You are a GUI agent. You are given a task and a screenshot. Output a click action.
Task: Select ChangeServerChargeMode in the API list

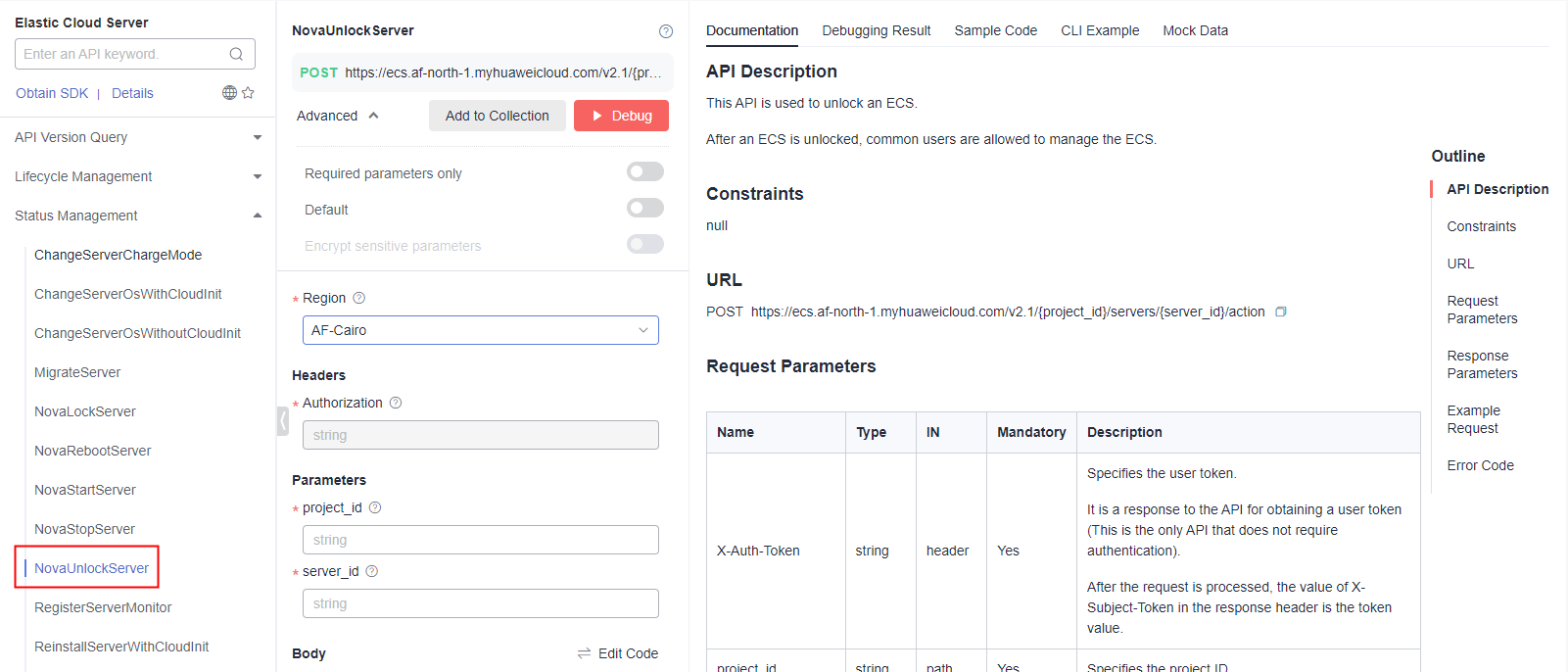coord(119,255)
